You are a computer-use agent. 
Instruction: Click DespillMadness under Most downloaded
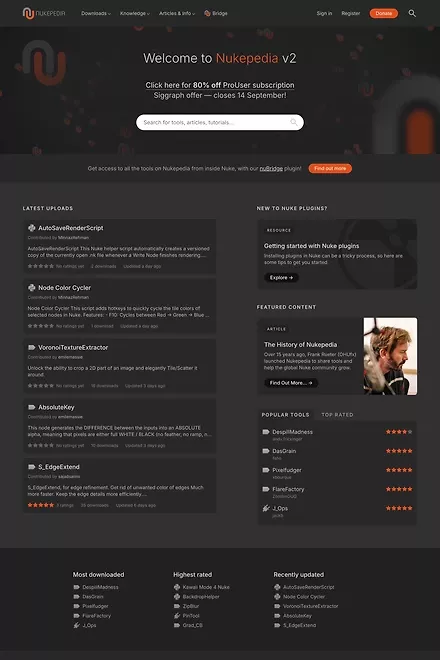pyautogui.click(x=100, y=587)
